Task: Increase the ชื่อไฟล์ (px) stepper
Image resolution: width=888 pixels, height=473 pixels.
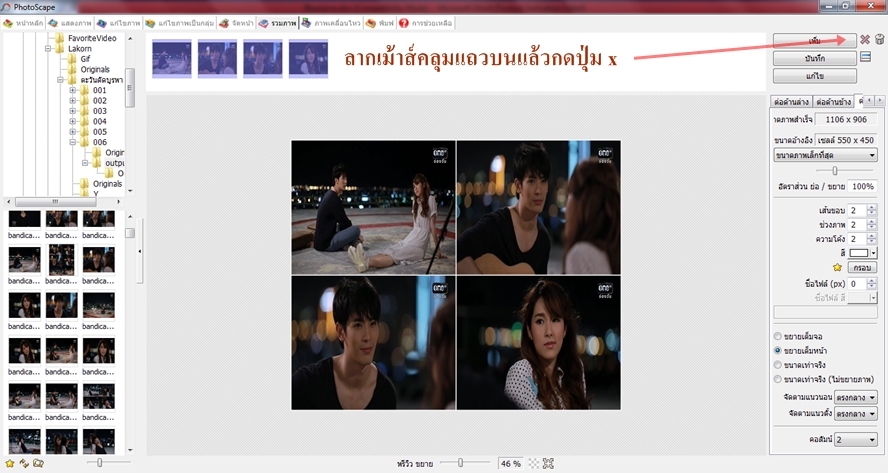Action: click(x=871, y=280)
